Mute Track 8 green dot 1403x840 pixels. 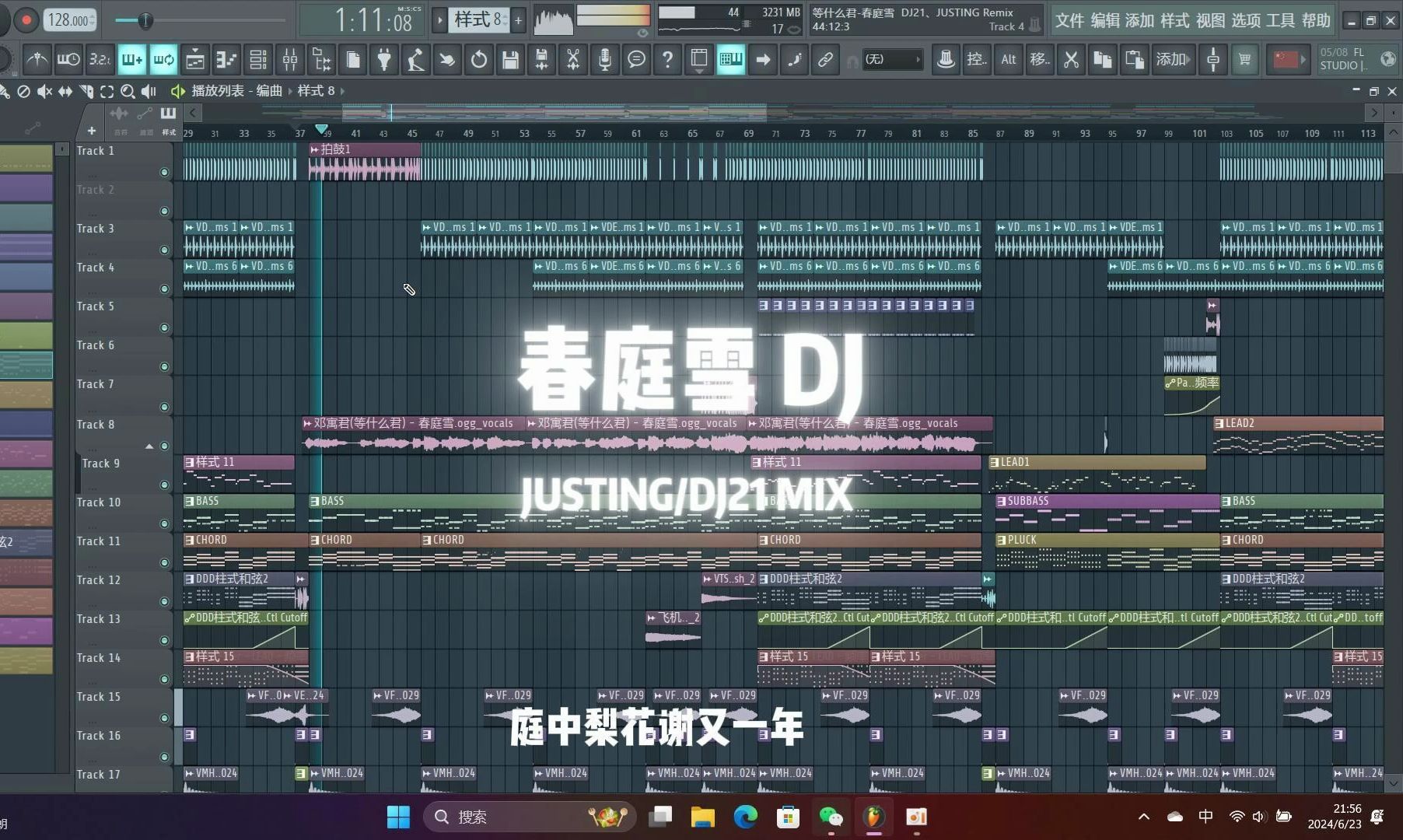164,446
